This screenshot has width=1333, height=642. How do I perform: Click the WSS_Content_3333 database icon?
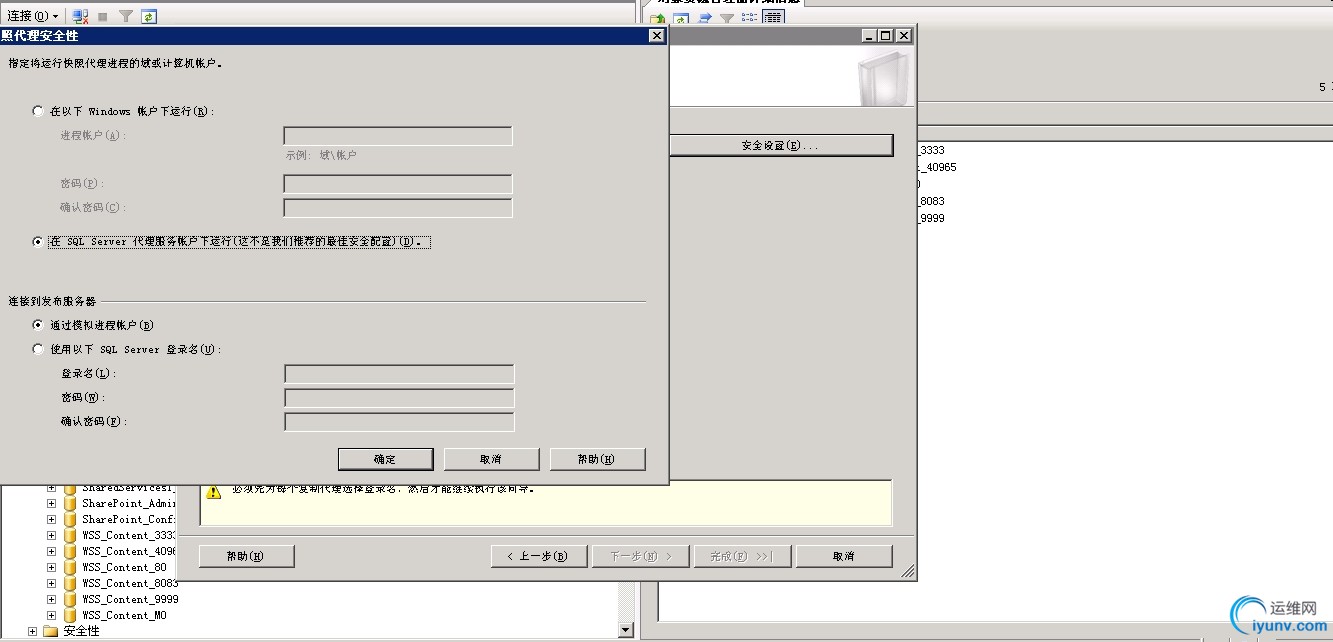[x=70, y=535]
